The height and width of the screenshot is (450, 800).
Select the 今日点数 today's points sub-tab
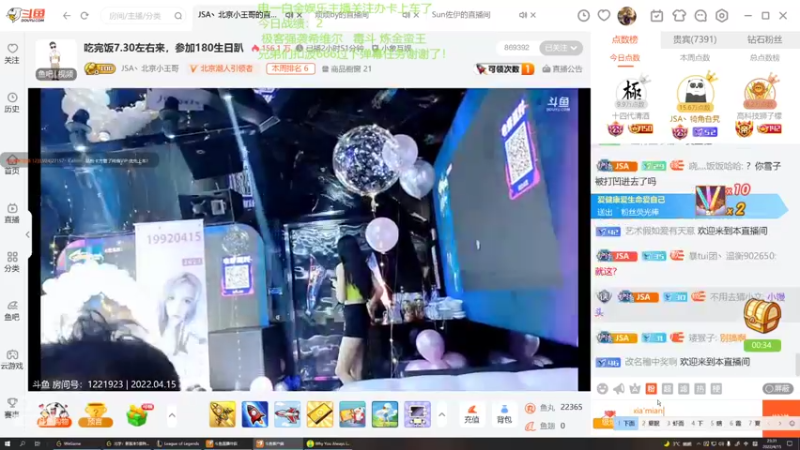(624, 58)
